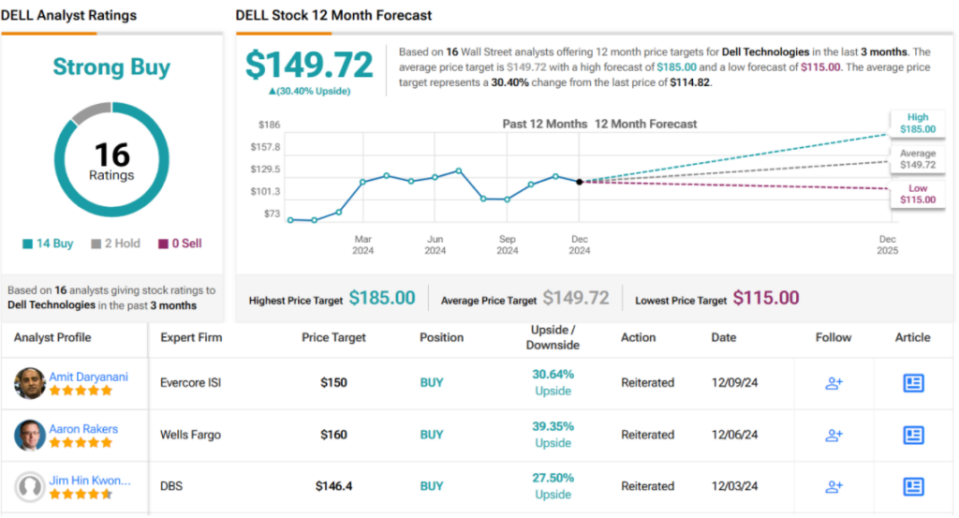Open Aaron Rakers analyst link

[x=84, y=429]
